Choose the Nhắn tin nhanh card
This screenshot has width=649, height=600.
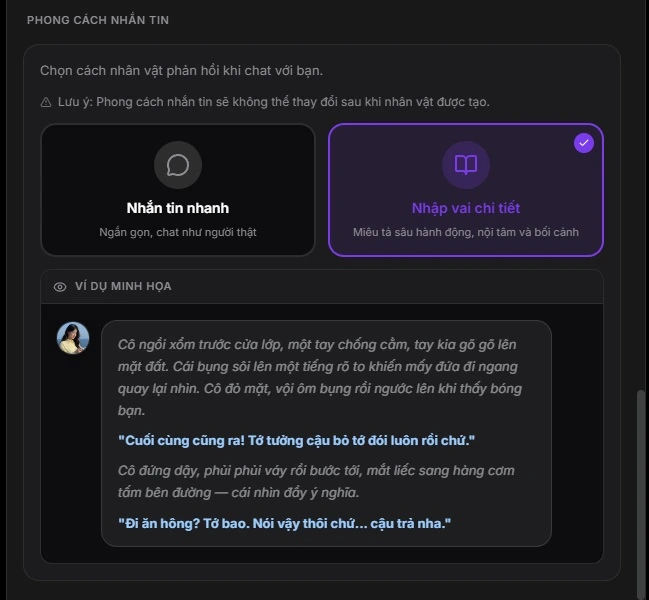click(178, 190)
